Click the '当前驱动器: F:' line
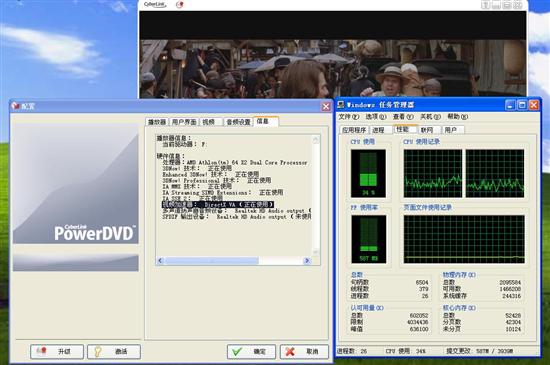Viewport: 550px width, 365px height. (185, 144)
